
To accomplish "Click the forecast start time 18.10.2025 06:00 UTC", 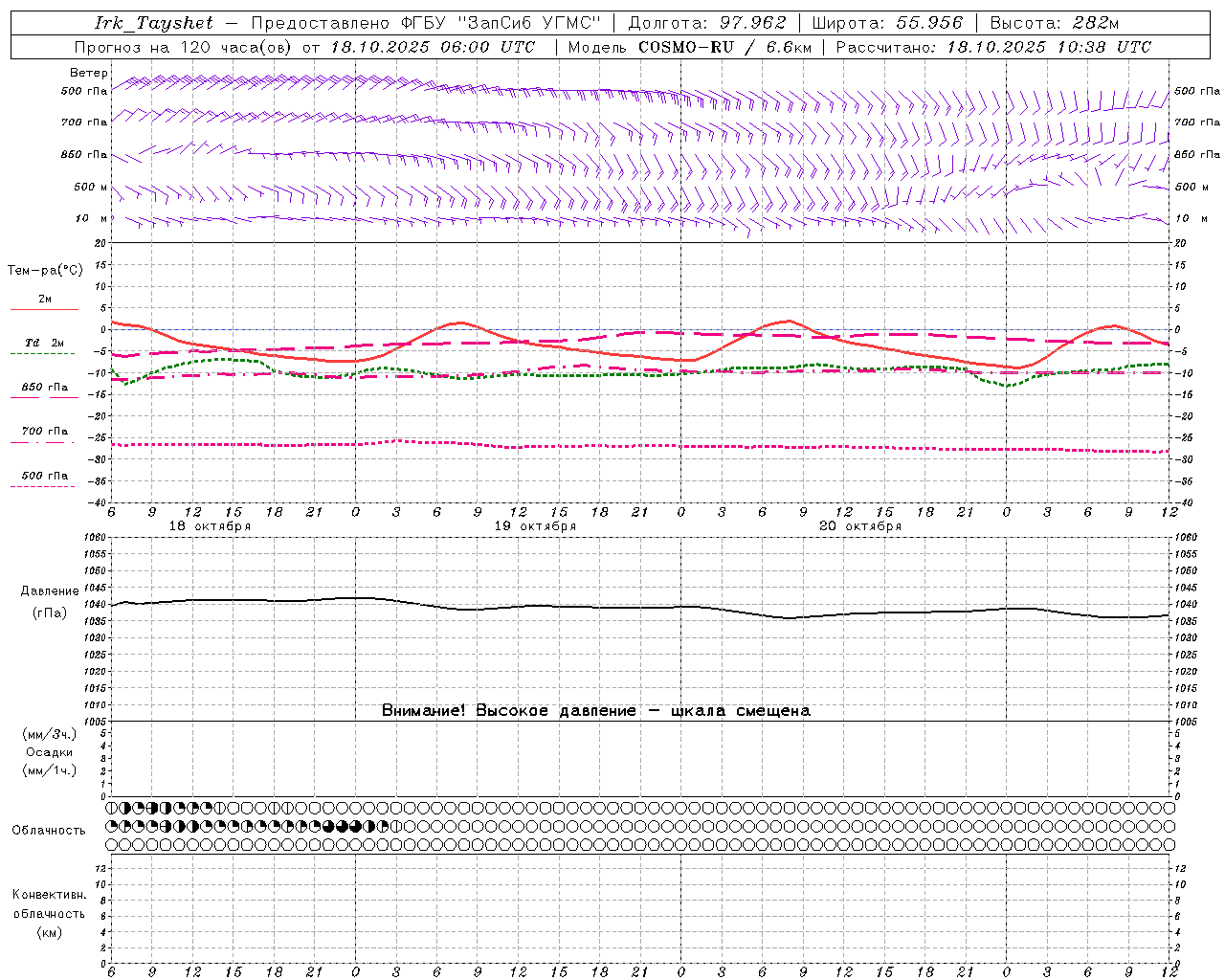I will click(x=433, y=47).
